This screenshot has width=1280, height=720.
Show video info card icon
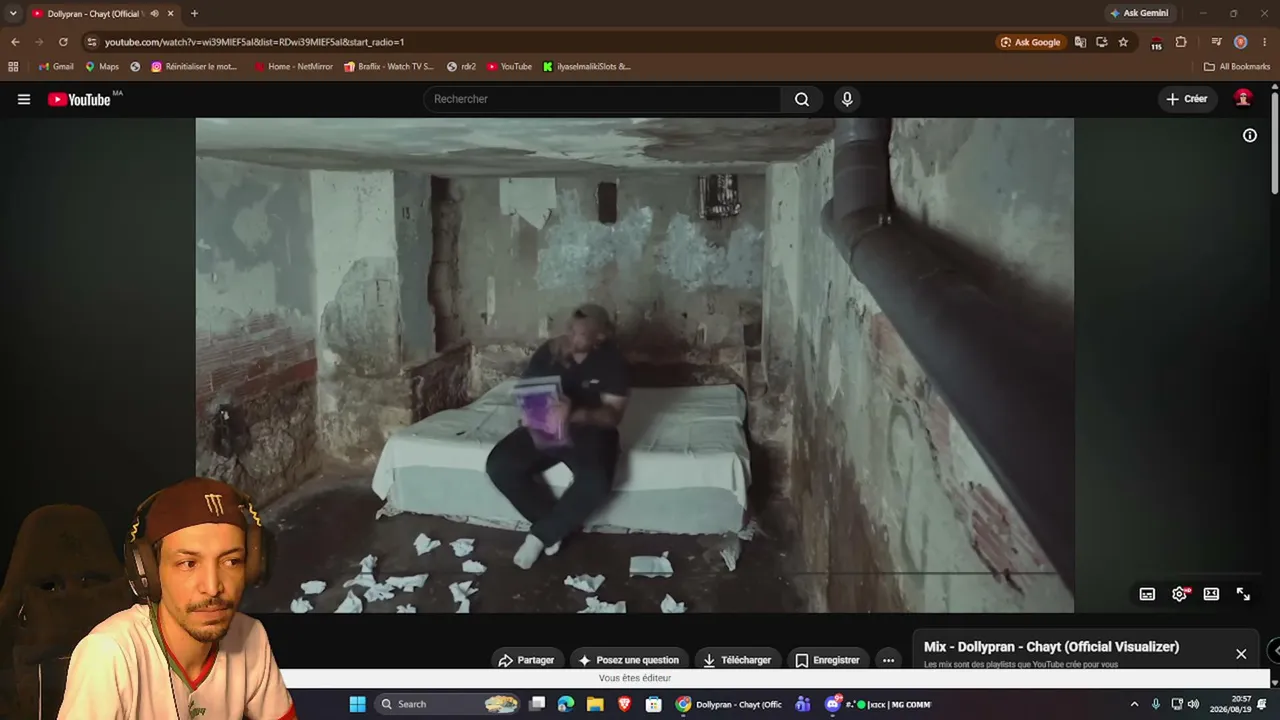tap(1250, 135)
